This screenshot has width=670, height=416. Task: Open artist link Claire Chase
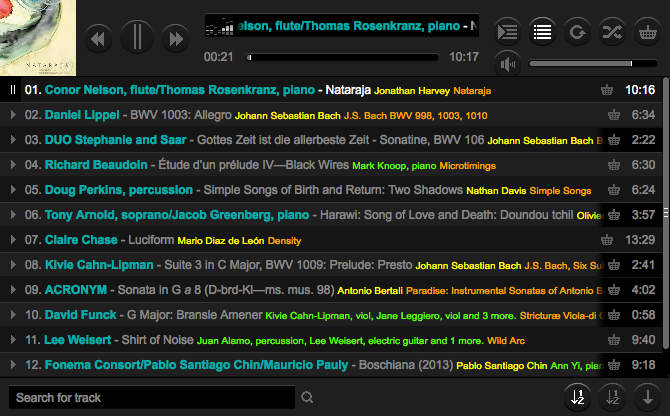pos(81,240)
